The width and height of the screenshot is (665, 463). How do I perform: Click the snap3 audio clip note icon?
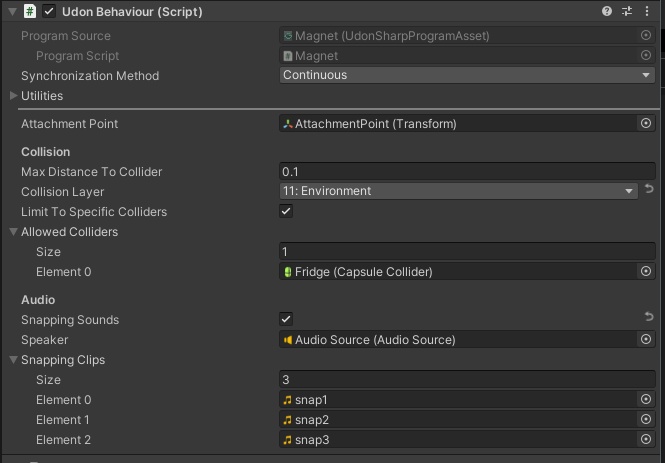288,440
